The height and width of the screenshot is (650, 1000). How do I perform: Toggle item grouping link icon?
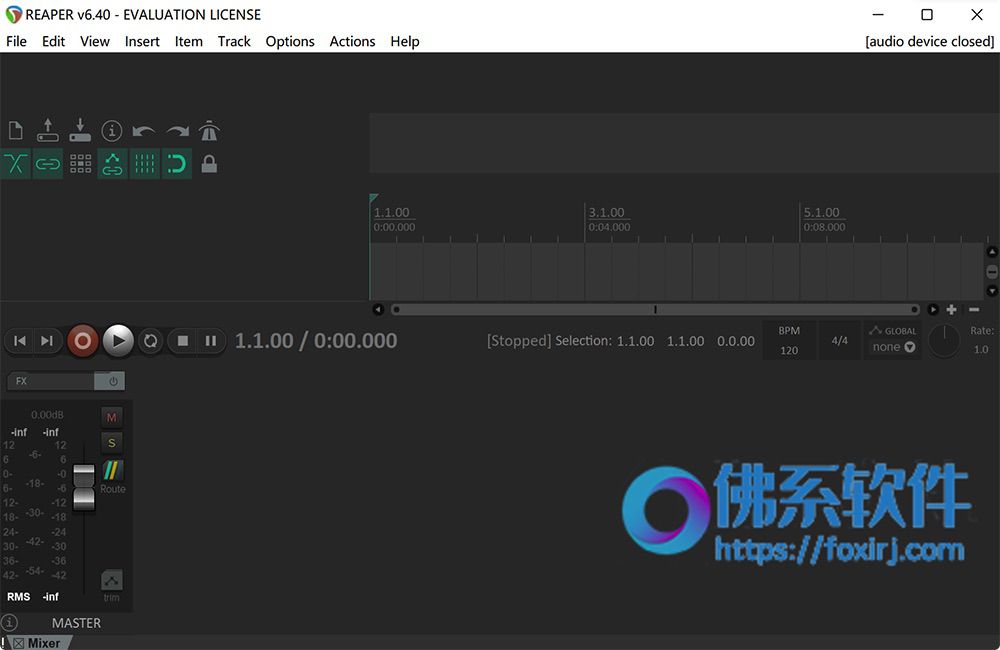coord(48,164)
